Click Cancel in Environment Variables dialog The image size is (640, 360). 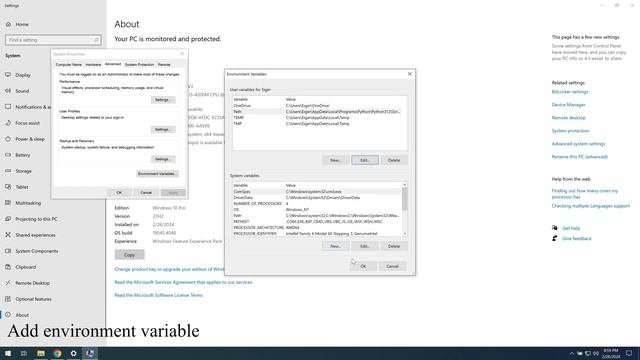pyautogui.click(x=393, y=266)
